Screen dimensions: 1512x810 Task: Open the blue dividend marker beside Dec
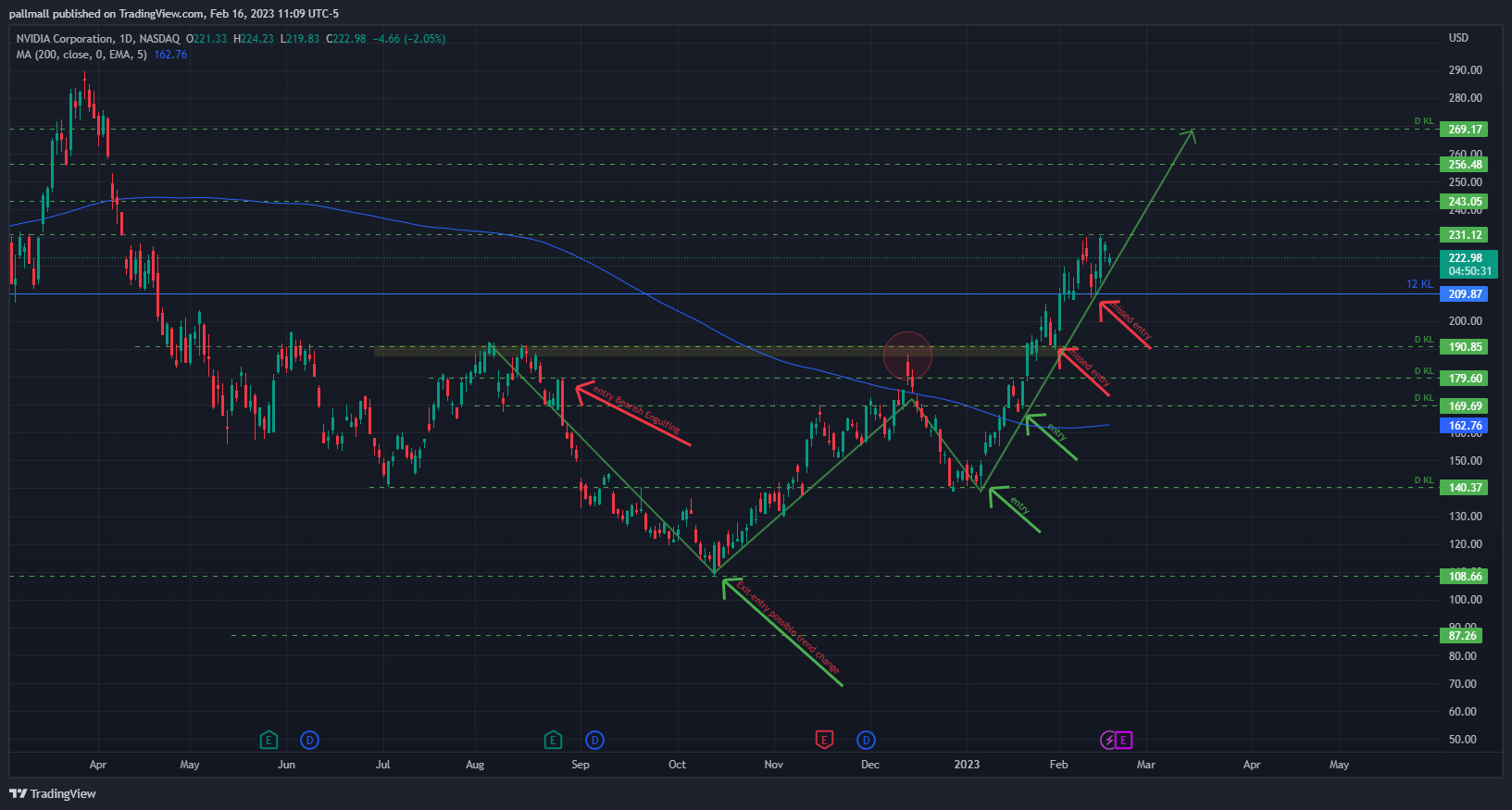[x=866, y=740]
